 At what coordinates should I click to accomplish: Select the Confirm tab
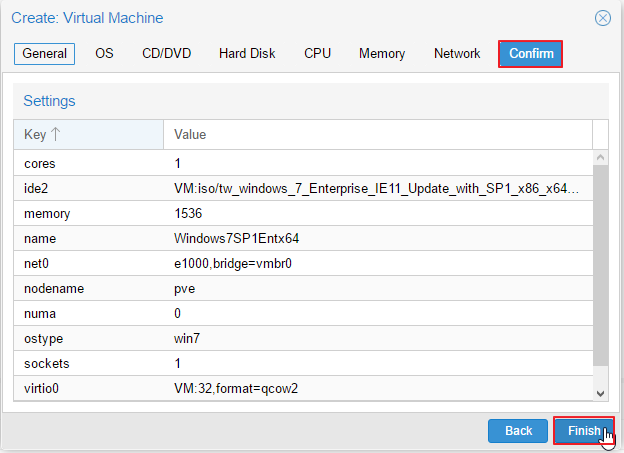click(530, 54)
